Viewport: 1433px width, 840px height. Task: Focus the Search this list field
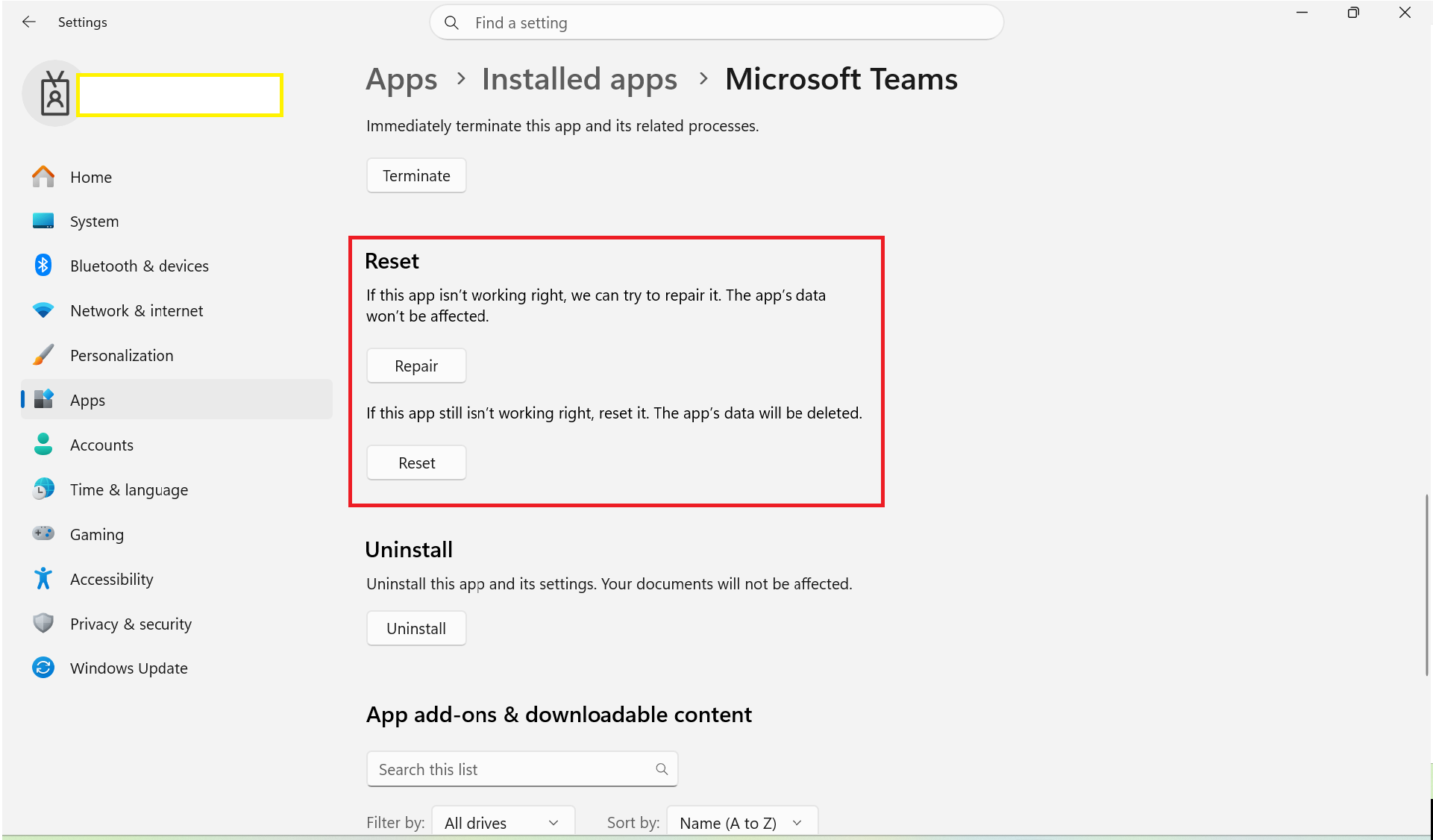pos(522,769)
